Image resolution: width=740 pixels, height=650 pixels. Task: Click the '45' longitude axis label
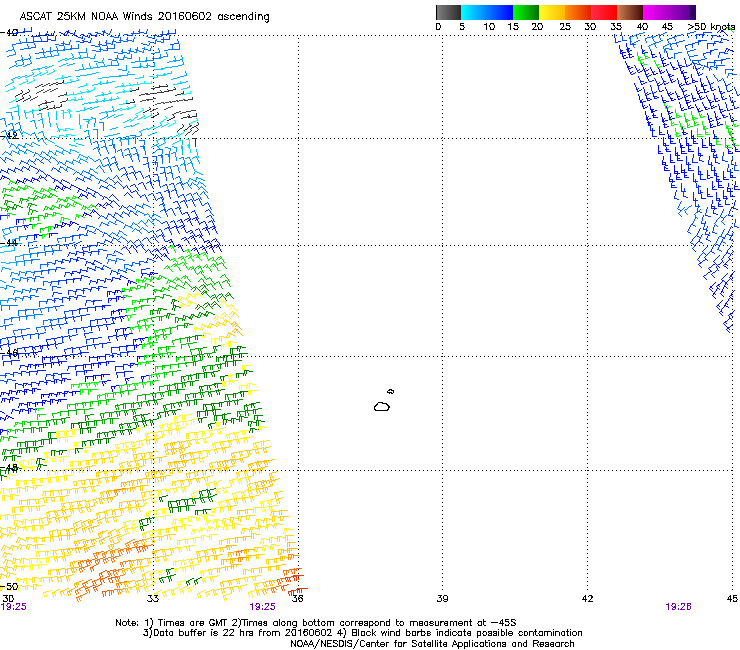click(732, 599)
